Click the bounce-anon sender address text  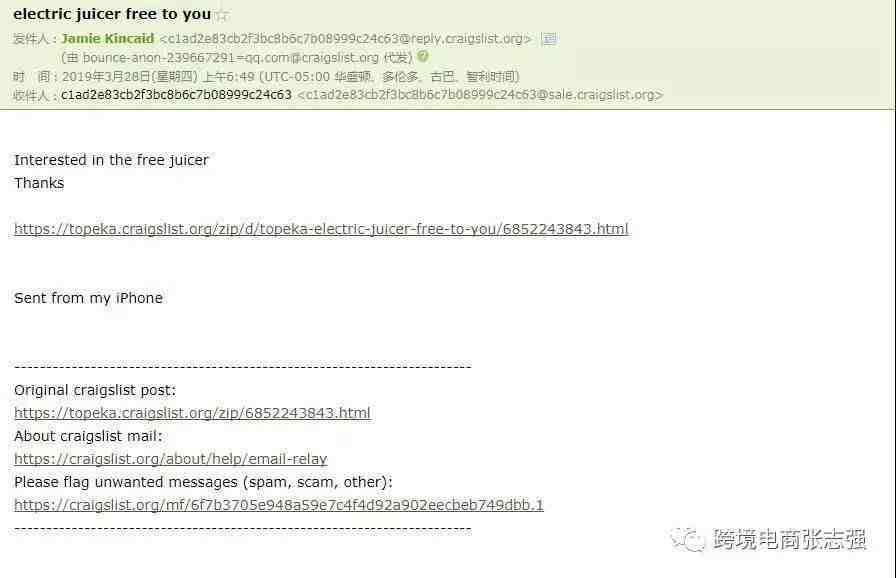pos(230,58)
